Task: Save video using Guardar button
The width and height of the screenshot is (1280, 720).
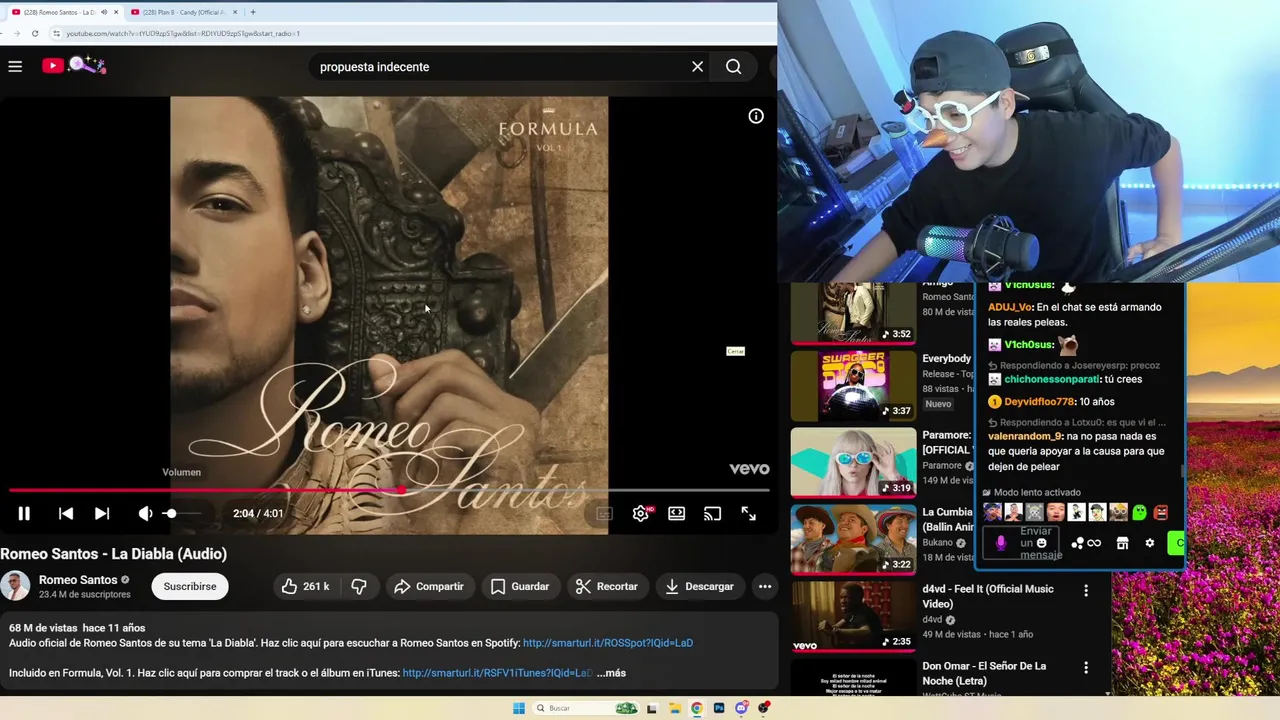Action: pyautogui.click(x=519, y=586)
